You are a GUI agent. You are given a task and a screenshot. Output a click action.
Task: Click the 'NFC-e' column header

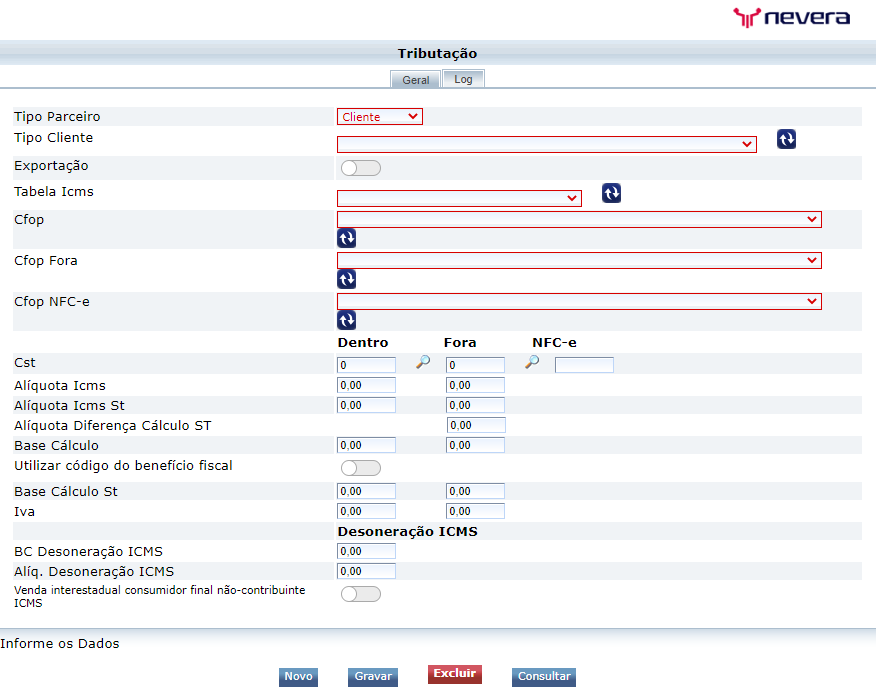(x=554, y=343)
